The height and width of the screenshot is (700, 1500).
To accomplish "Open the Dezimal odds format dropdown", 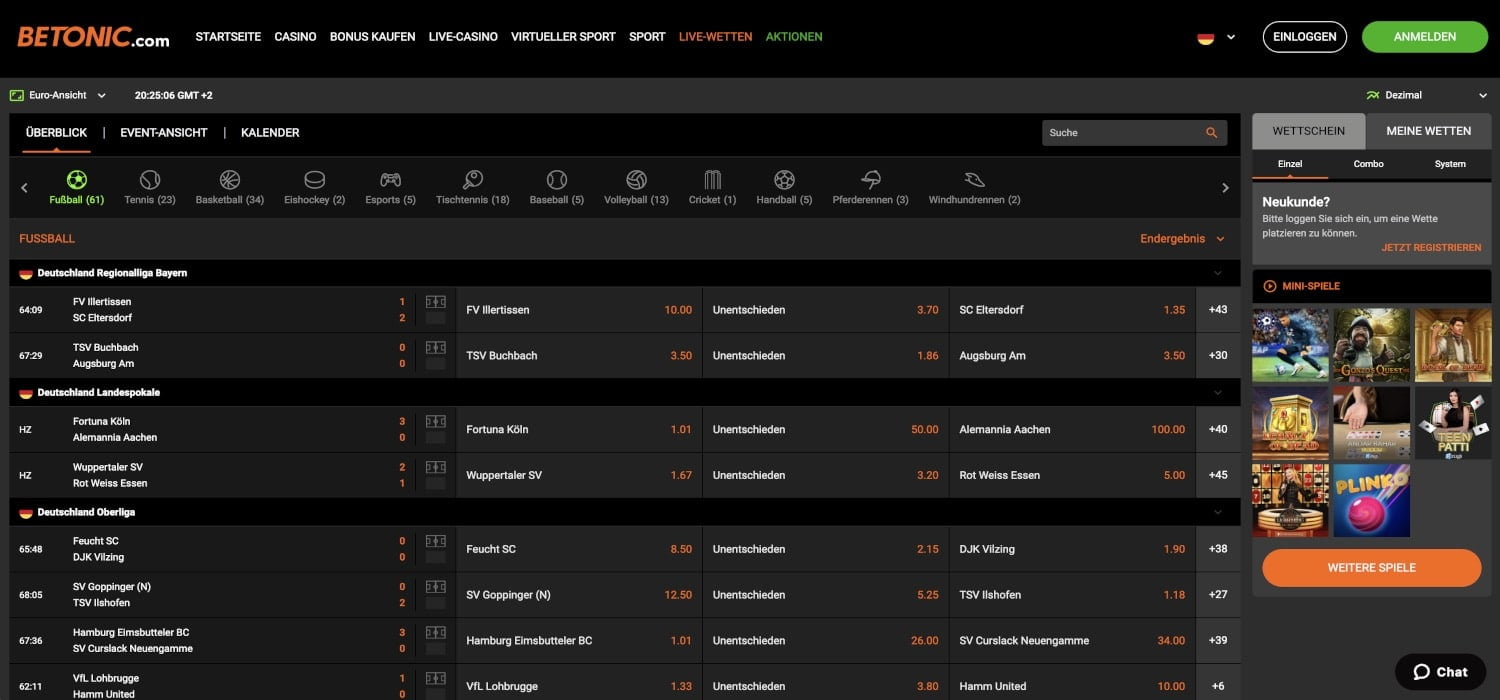I will click(1427, 95).
